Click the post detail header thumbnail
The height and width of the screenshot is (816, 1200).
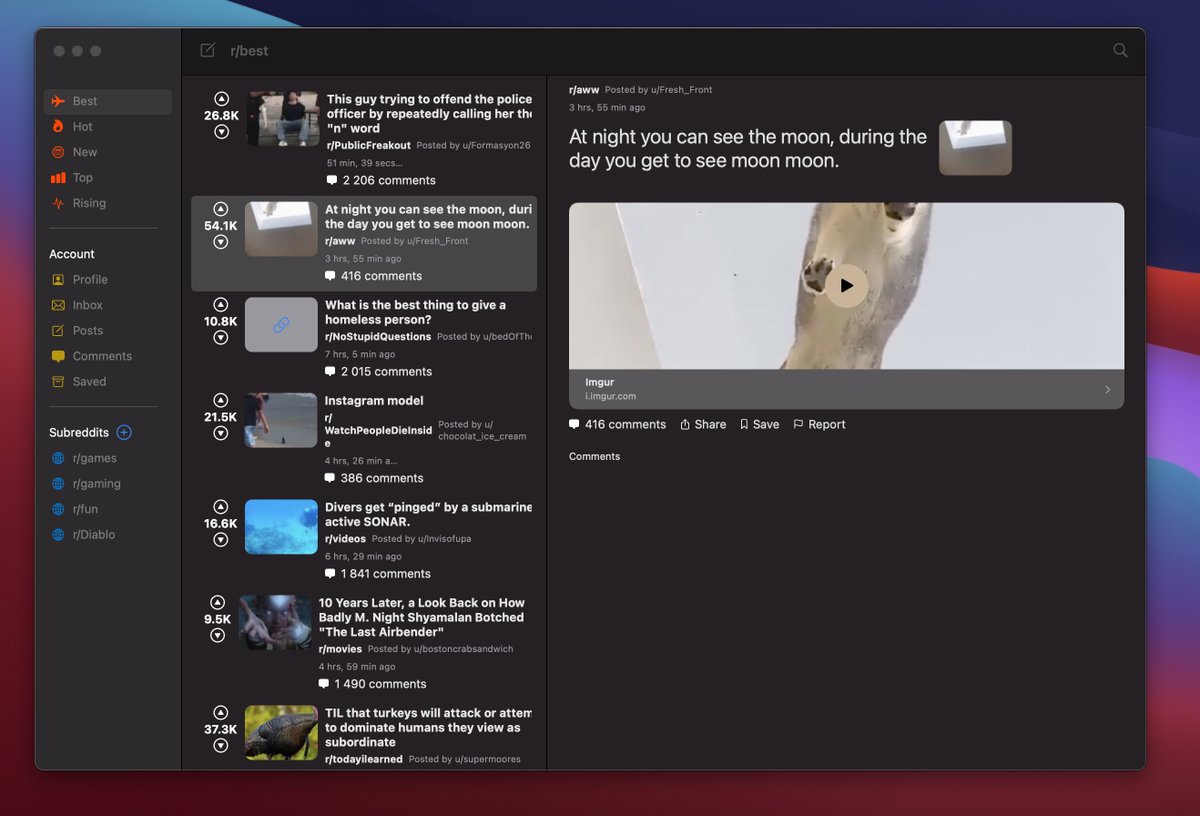pyautogui.click(x=975, y=148)
